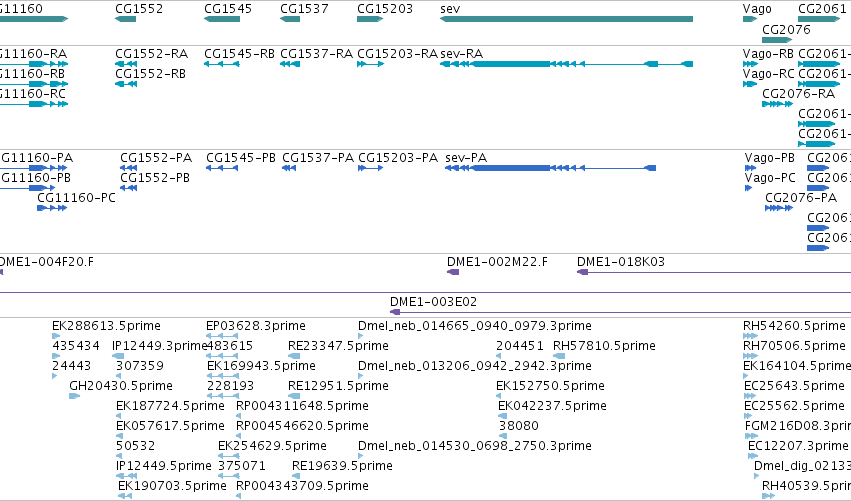The width and height of the screenshot is (851, 501).
Task: Select EST label 228193
Action: click(231, 386)
